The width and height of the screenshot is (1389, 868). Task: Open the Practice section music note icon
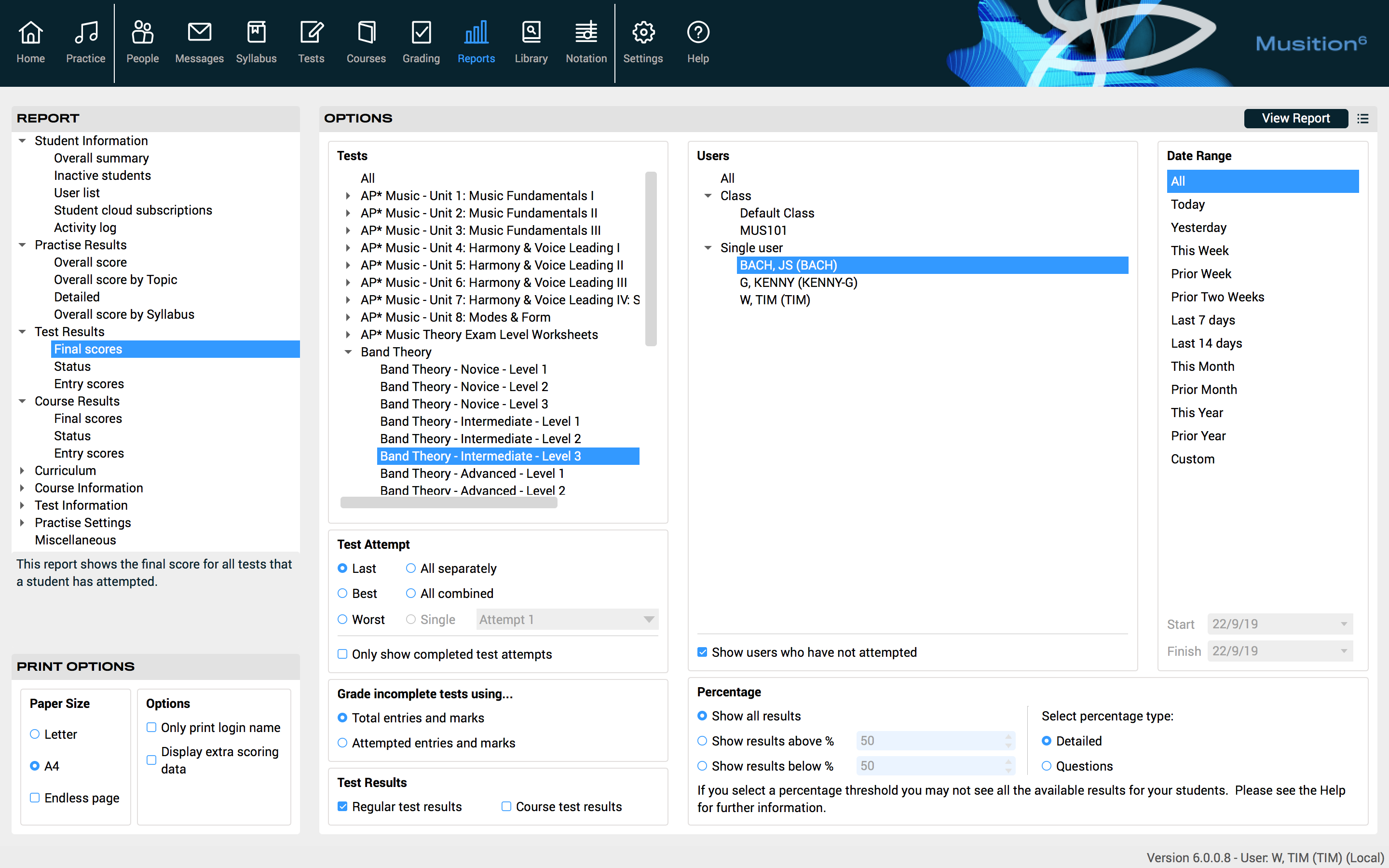[x=85, y=33]
